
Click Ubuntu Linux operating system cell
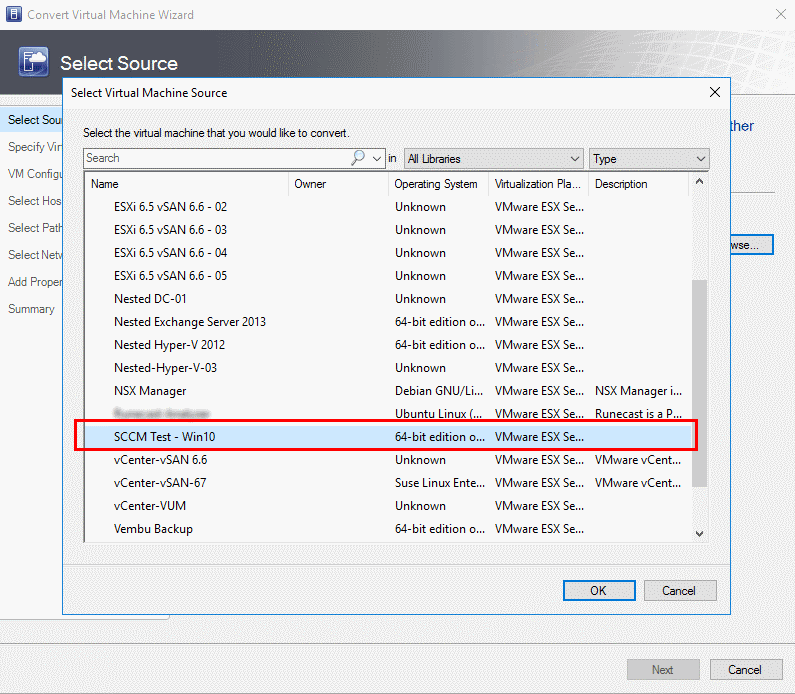[439, 414]
